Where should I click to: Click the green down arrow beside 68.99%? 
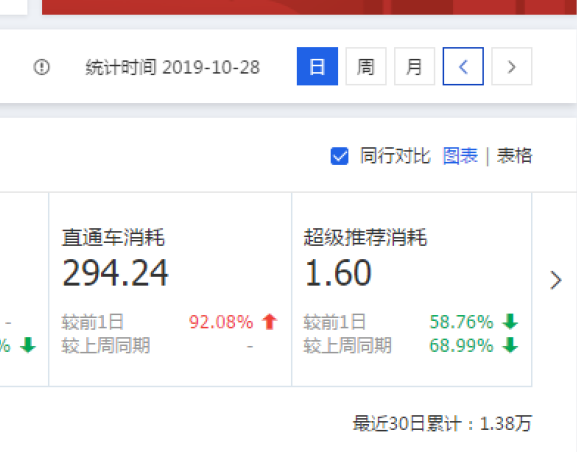pyautogui.click(x=510, y=345)
